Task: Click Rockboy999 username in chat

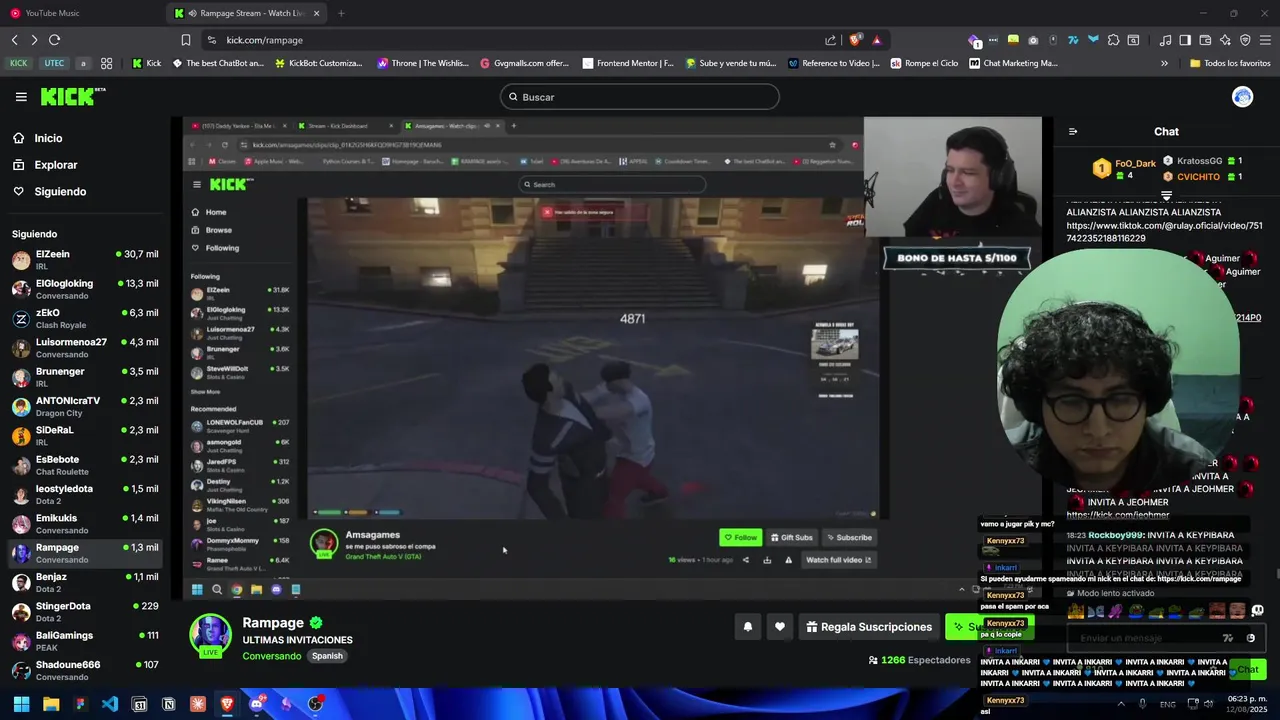Action: pos(1115,535)
